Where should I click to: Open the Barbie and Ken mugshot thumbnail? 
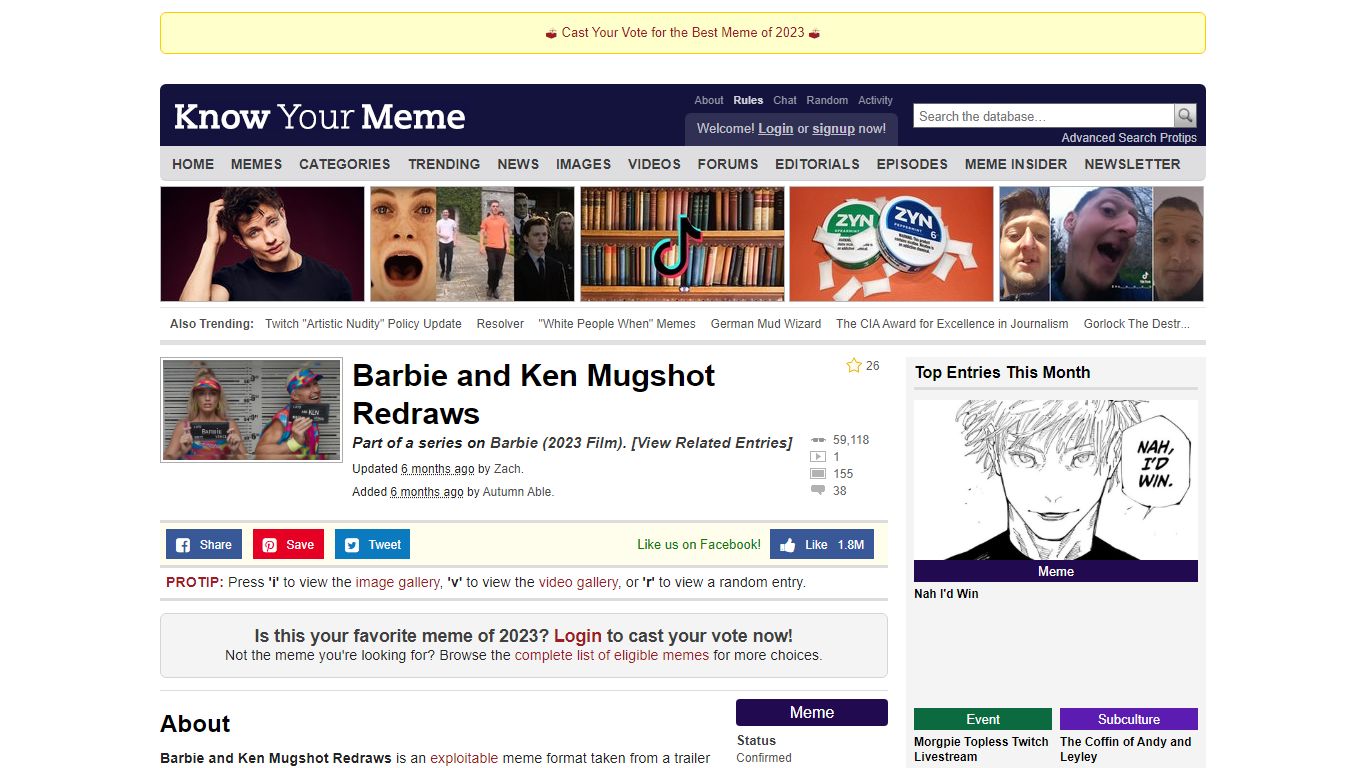(x=252, y=410)
